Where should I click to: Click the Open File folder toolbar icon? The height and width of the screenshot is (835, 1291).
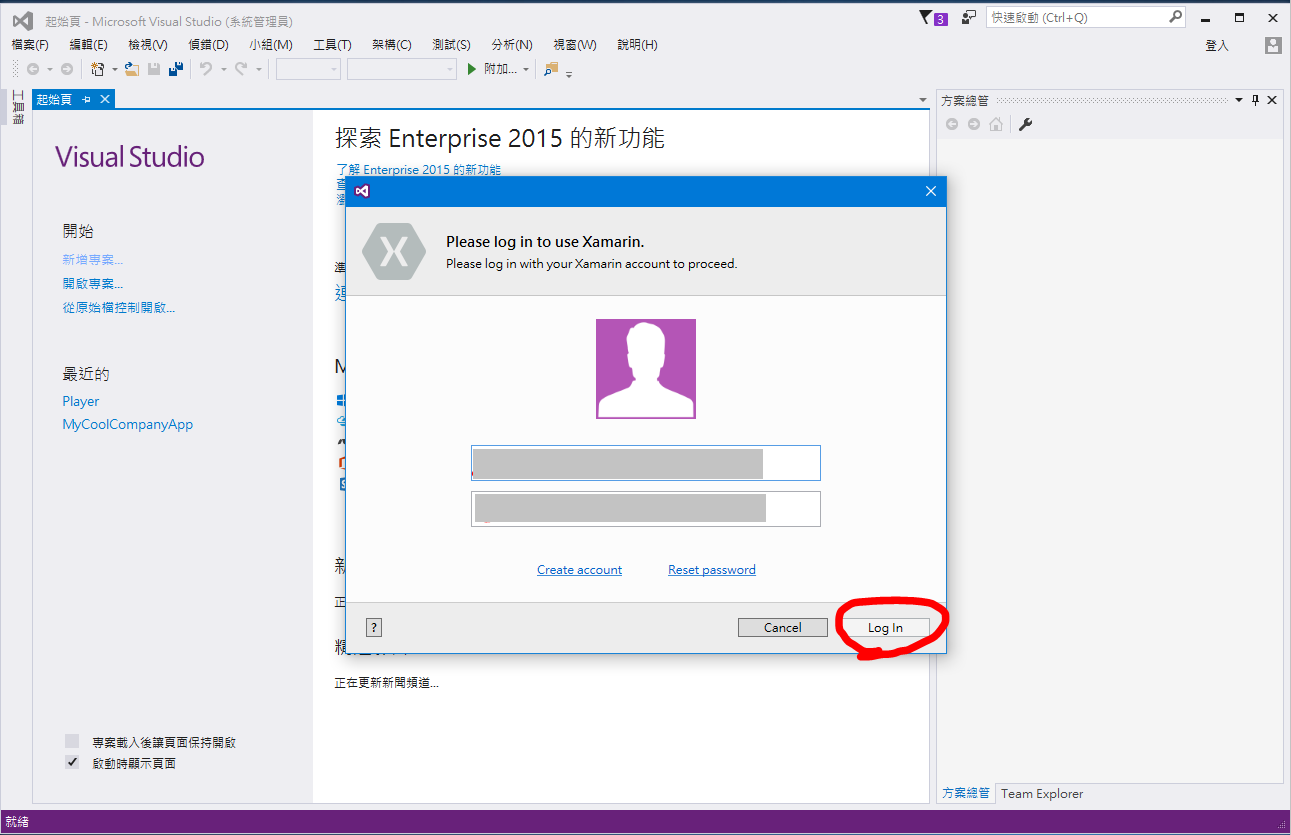tap(131, 69)
